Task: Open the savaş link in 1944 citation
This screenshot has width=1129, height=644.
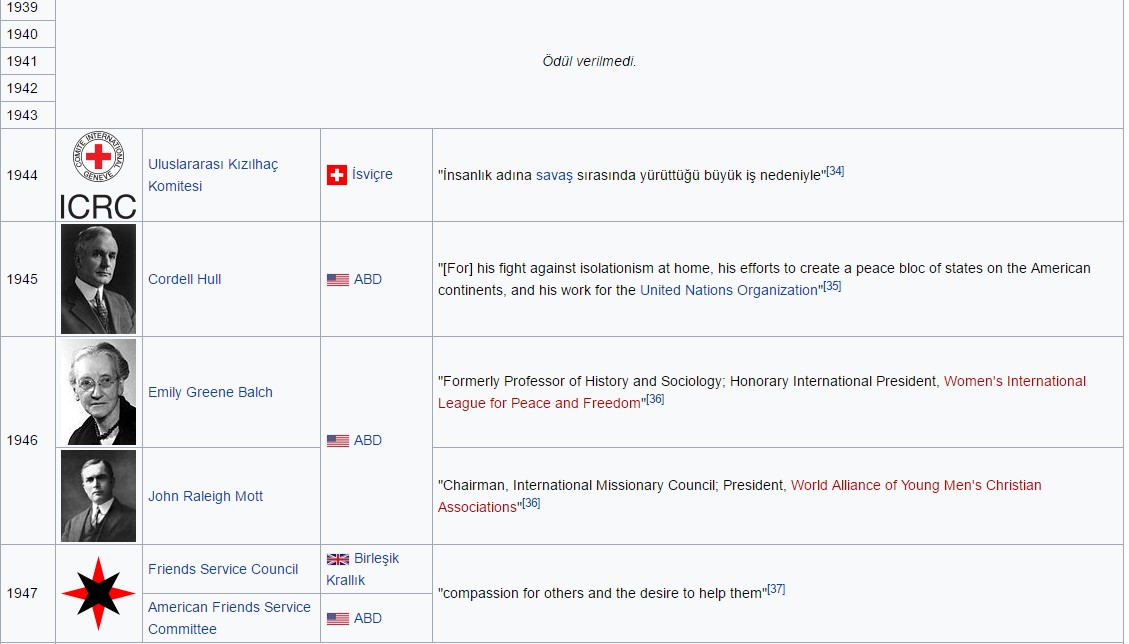Action: (554, 175)
